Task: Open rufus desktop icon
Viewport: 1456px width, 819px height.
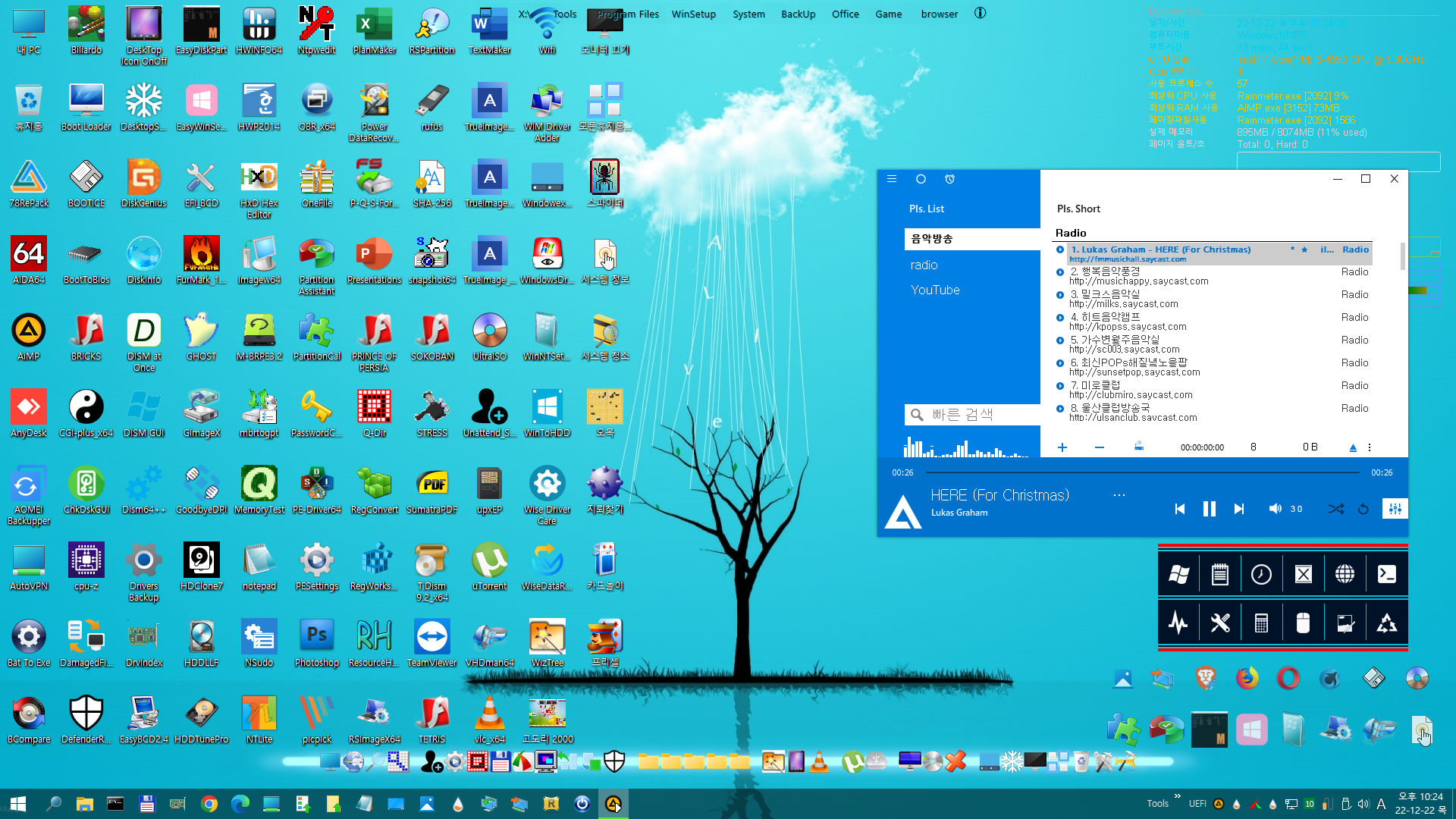Action: point(431,107)
